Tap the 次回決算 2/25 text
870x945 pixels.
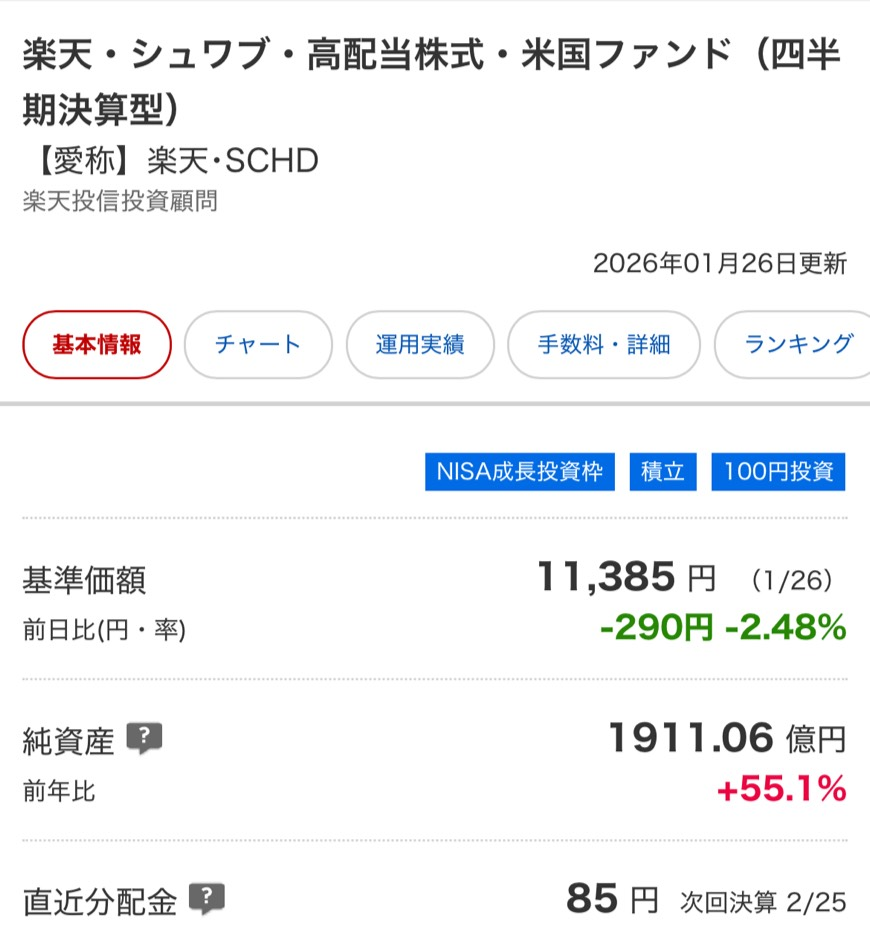(763, 902)
